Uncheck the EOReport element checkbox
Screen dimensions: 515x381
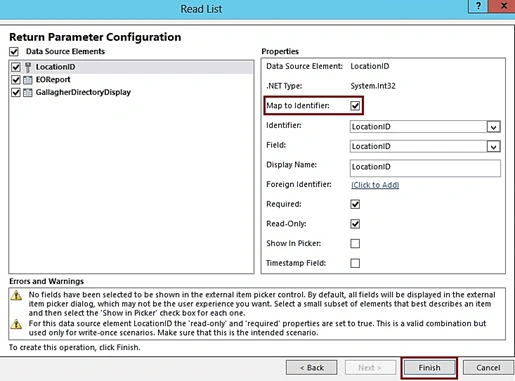pyautogui.click(x=16, y=80)
